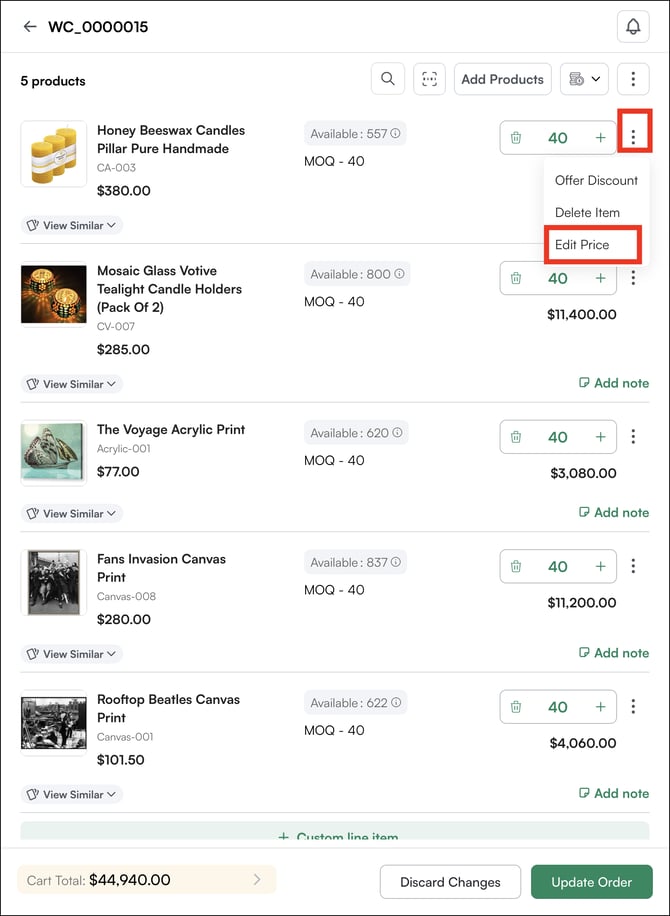The height and width of the screenshot is (916, 670).
Task: Expand View Similar under Honey Beeswax Candles
Action: pyautogui.click(x=70, y=225)
